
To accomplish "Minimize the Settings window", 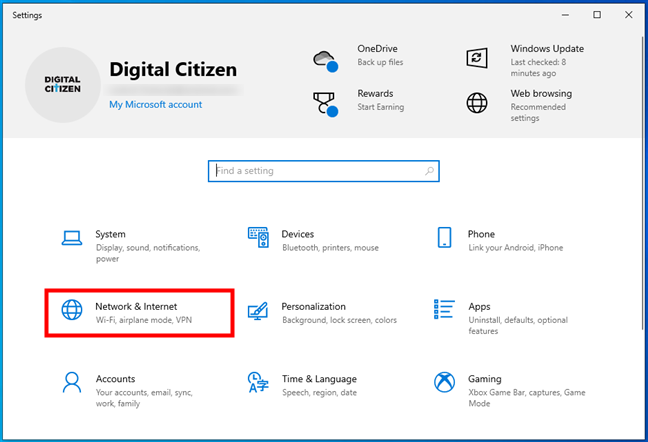I will (x=565, y=15).
